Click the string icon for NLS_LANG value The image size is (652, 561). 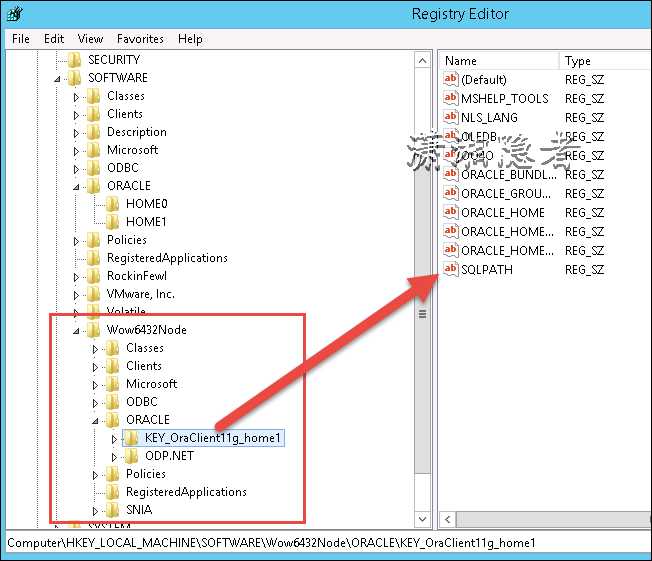[451, 117]
